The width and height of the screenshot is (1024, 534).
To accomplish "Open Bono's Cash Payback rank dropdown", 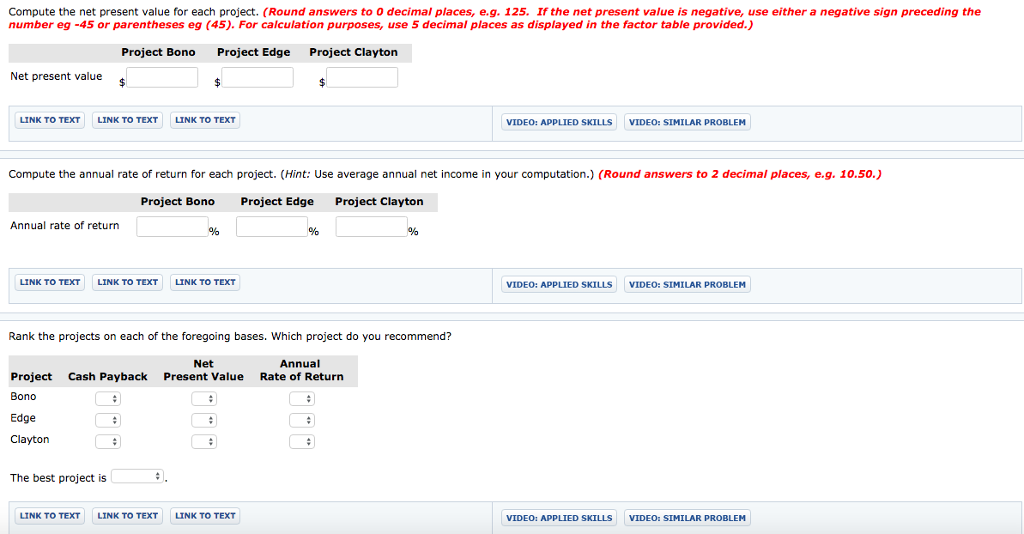I will (108, 398).
